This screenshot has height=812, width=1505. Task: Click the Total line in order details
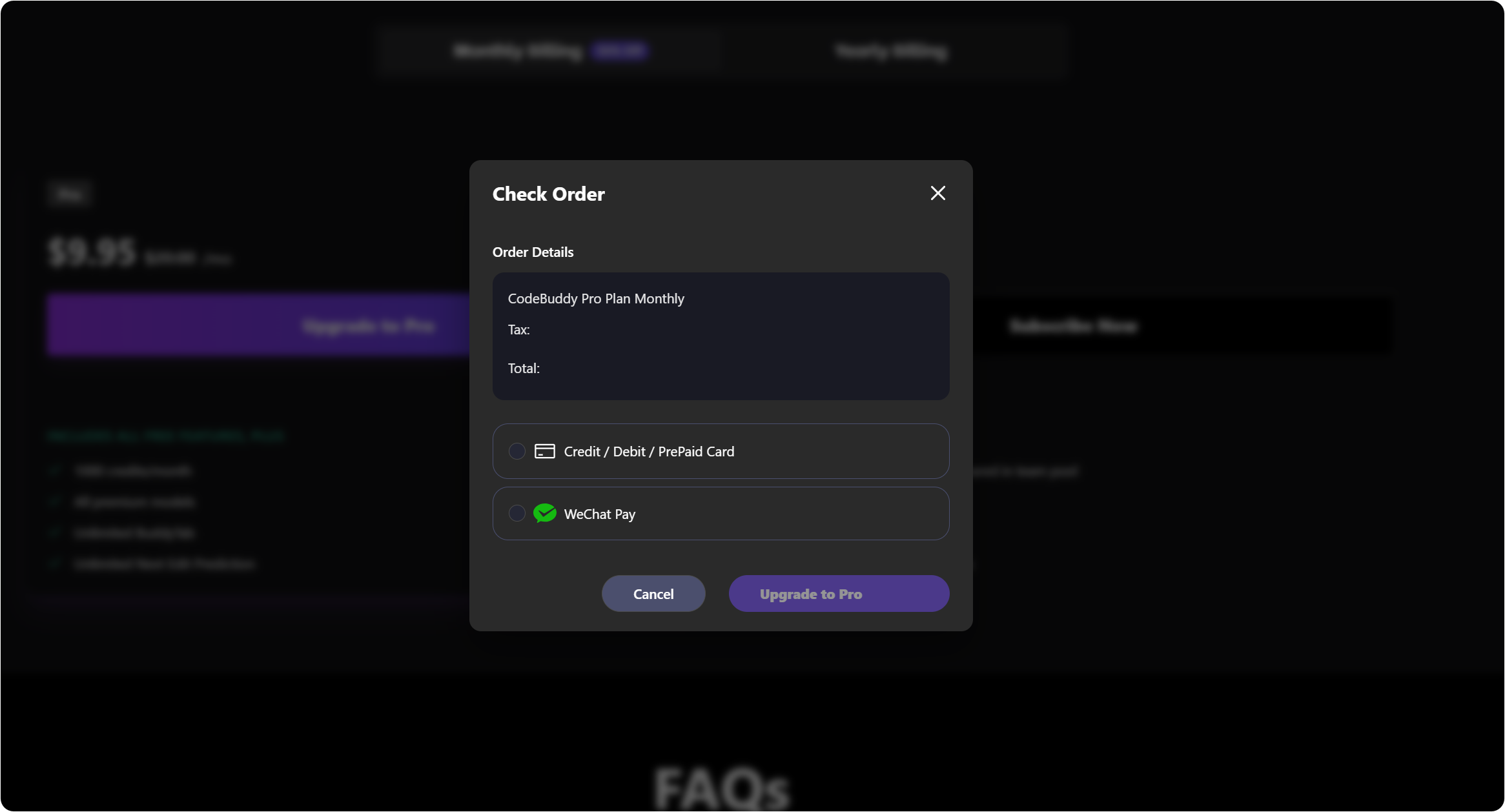(524, 369)
